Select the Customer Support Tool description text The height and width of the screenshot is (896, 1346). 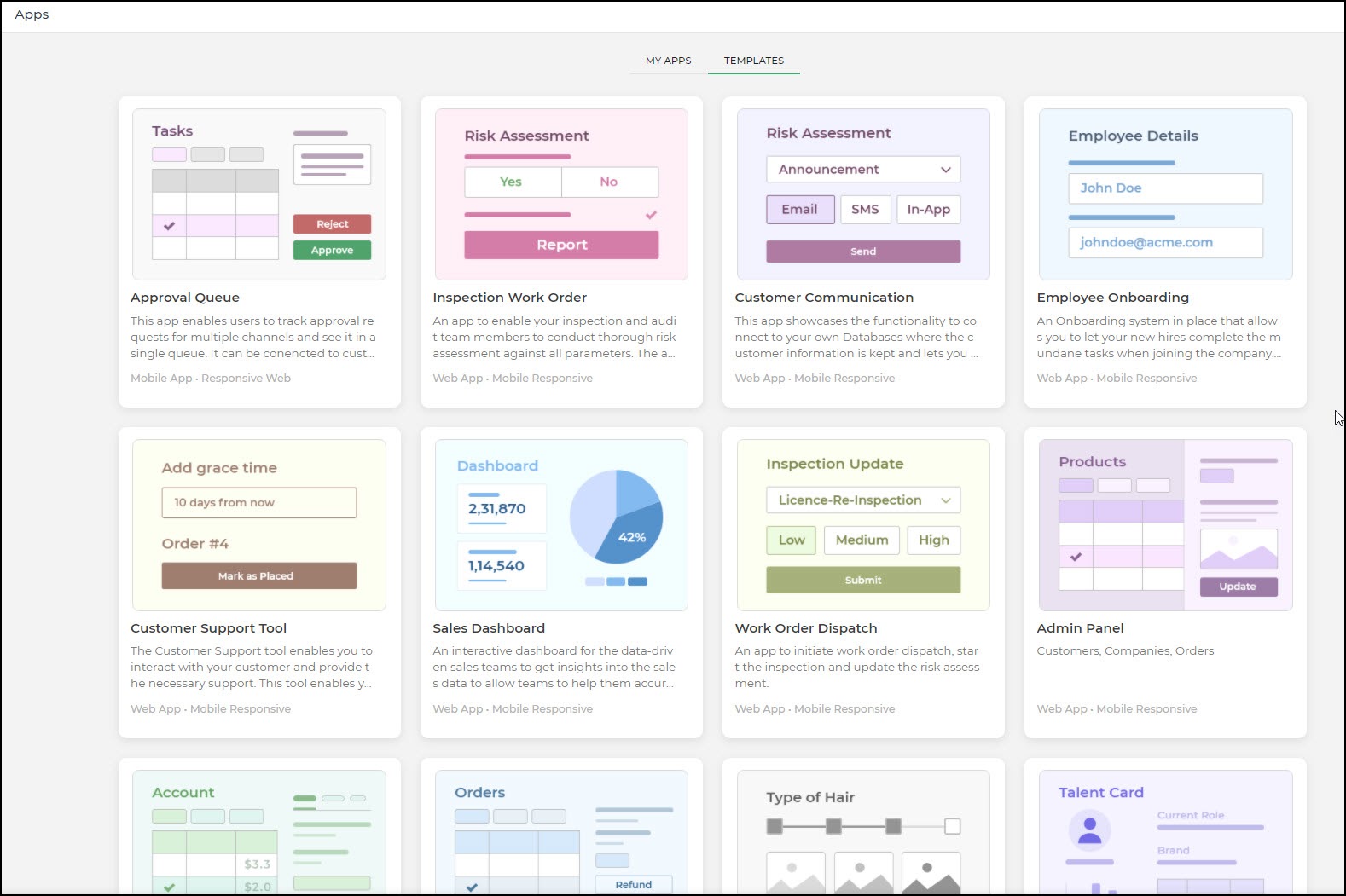[252, 667]
